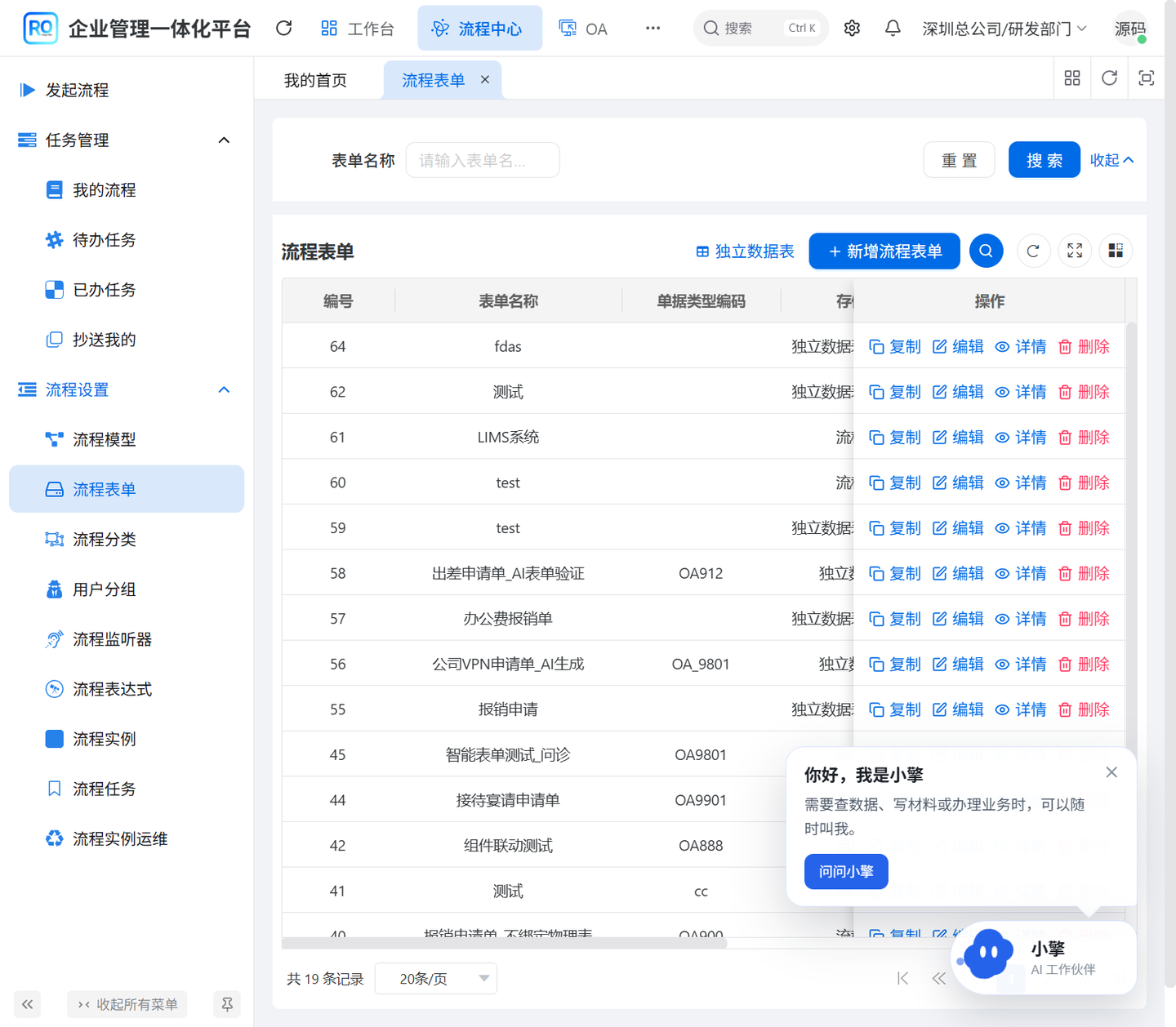Click 复制 for 公司VPN申请单_AI生成 row
This screenshot has width=1176, height=1027.
[895, 665]
